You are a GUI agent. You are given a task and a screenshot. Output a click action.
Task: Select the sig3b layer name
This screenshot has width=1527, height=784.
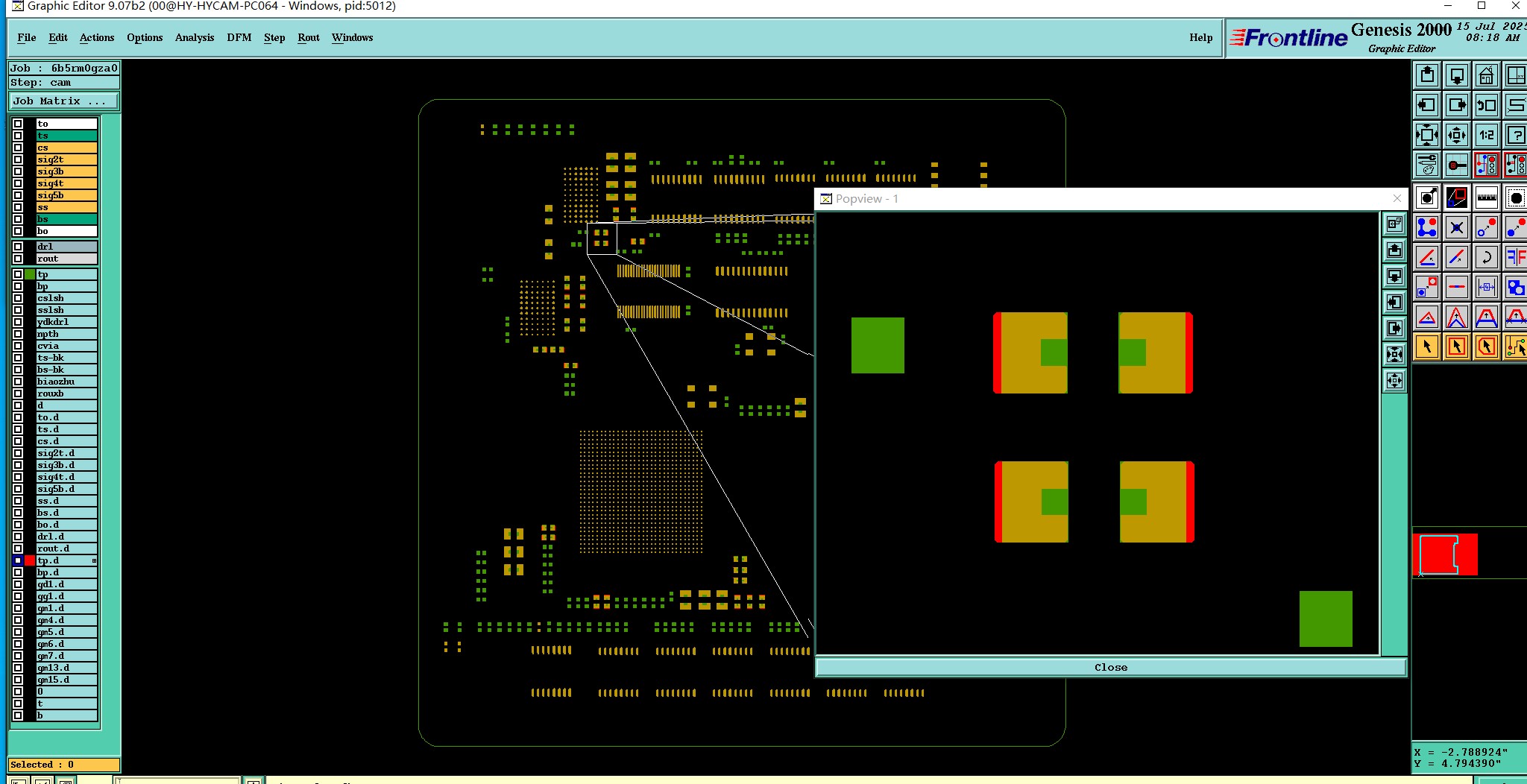67,171
